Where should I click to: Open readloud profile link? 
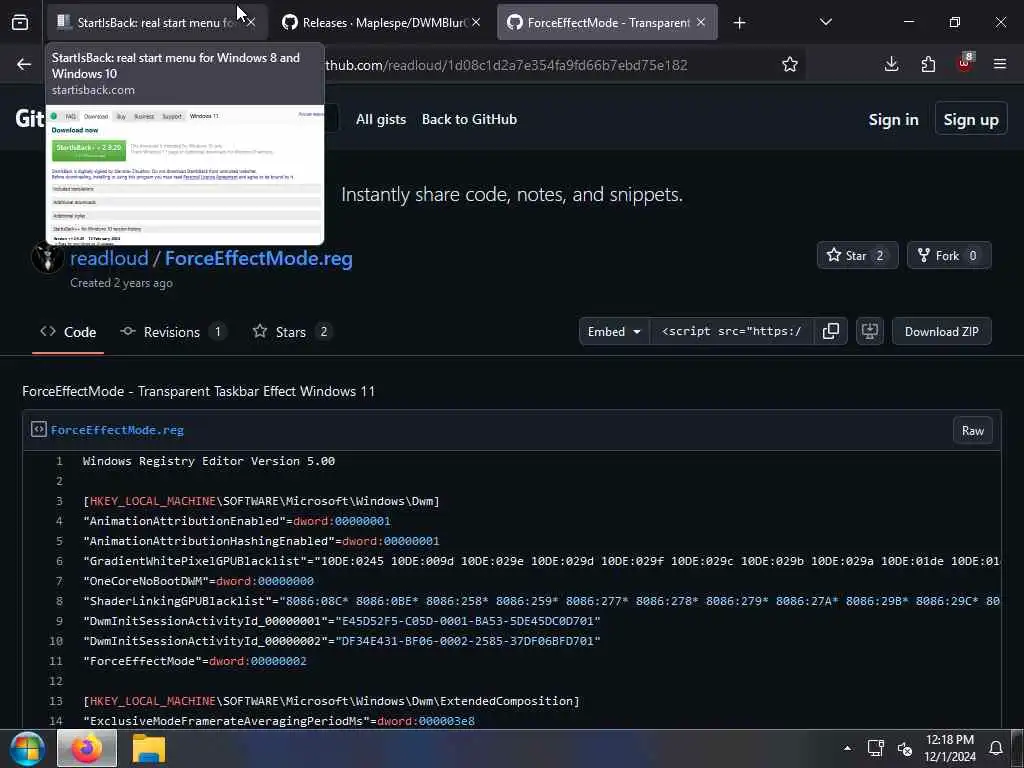tap(109, 259)
